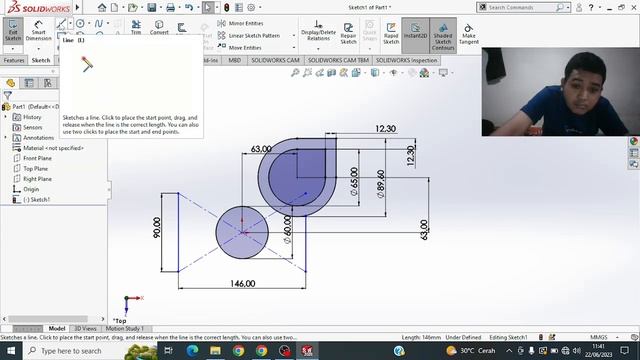This screenshot has height=360, width=640.
Task: Open the Exit Sketch dropdown arrow
Action: (x=13, y=49)
